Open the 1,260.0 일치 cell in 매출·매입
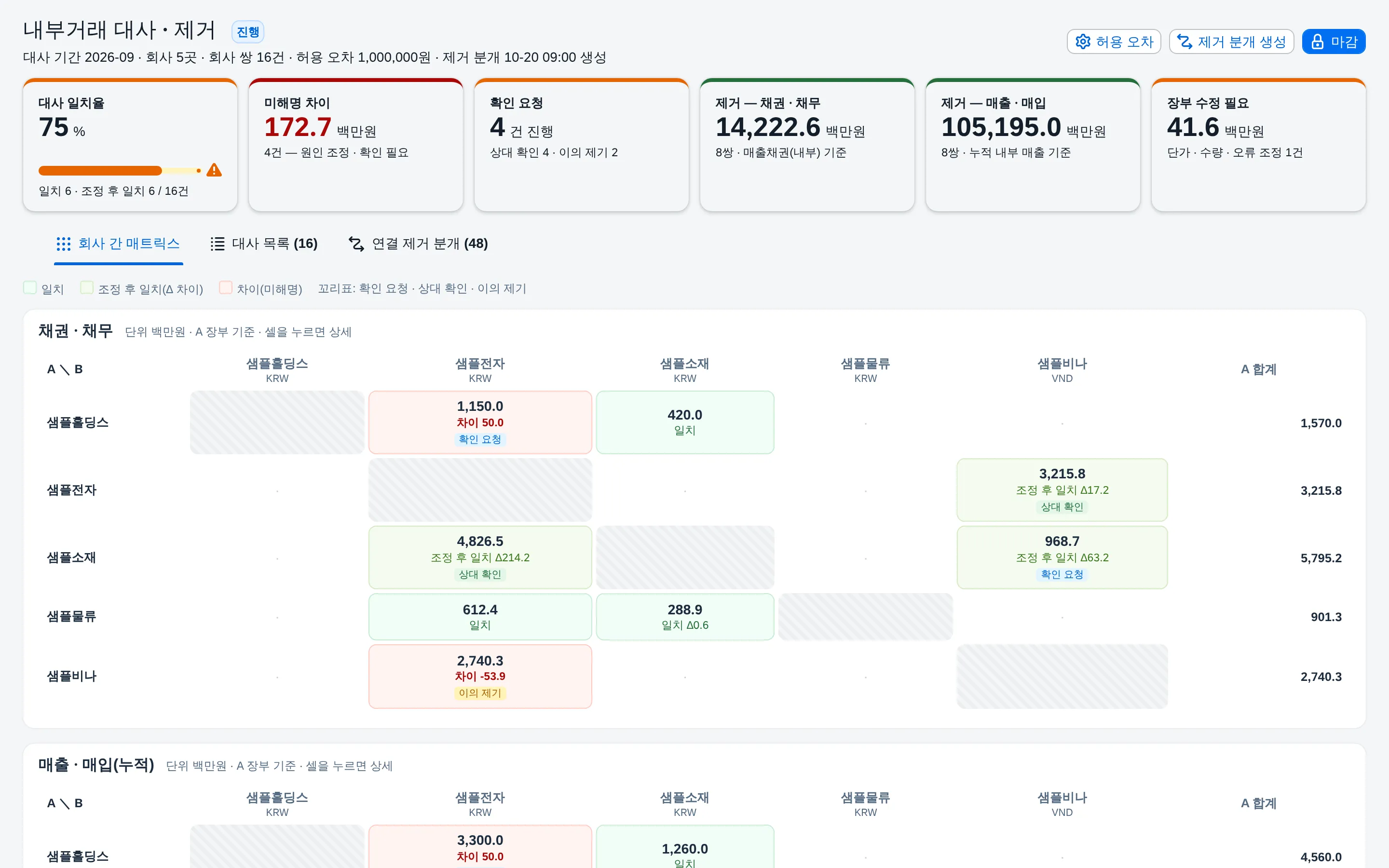The height and width of the screenshot is (868, 1389). click(685, 847)
